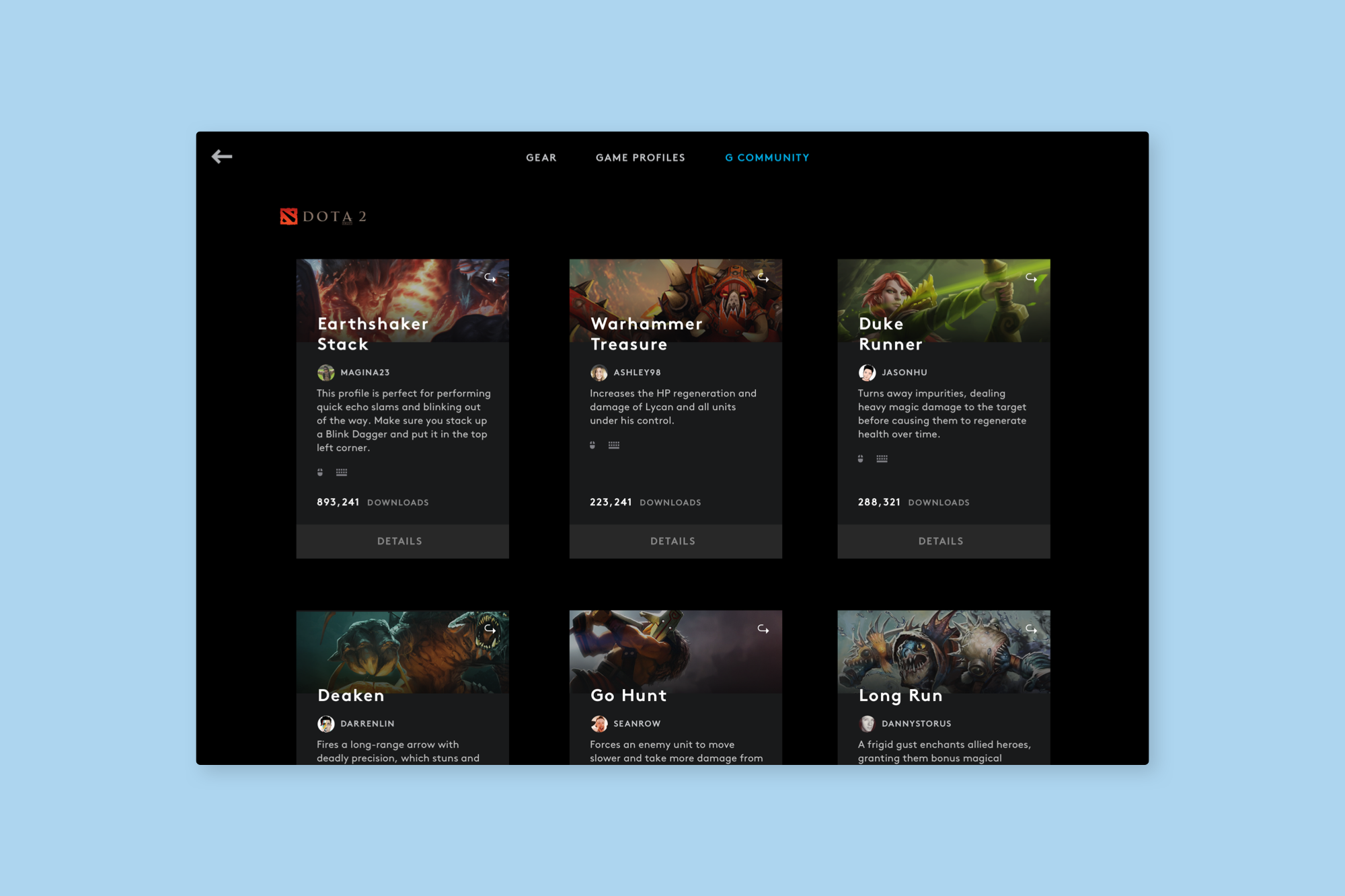Share the Long Run profile
1345x896 pixels.
click(1031, 629)
